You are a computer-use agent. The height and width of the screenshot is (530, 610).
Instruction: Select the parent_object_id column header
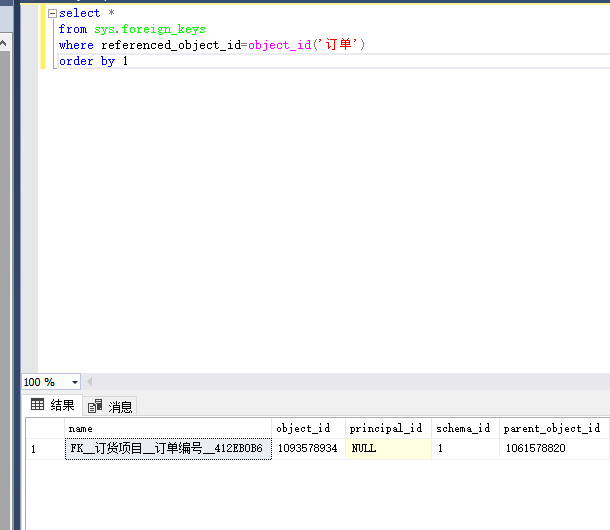553,428
